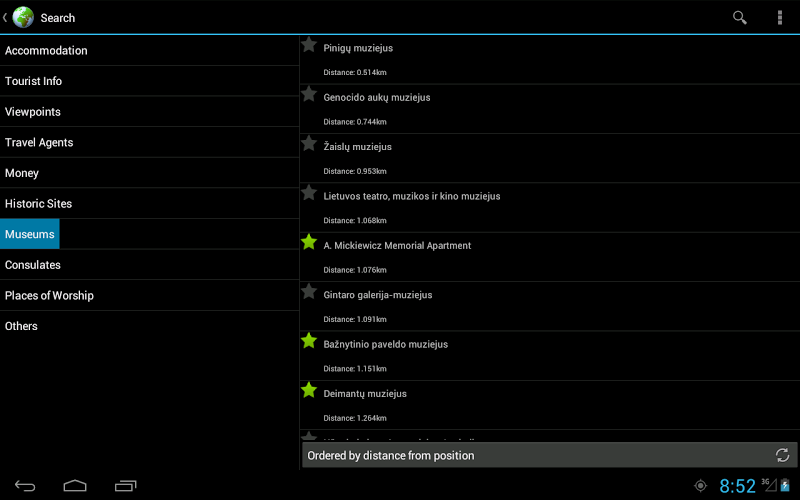Tap the Ordered by distance bar
This screenshot has height=500, width=800.
click(391, 455)
